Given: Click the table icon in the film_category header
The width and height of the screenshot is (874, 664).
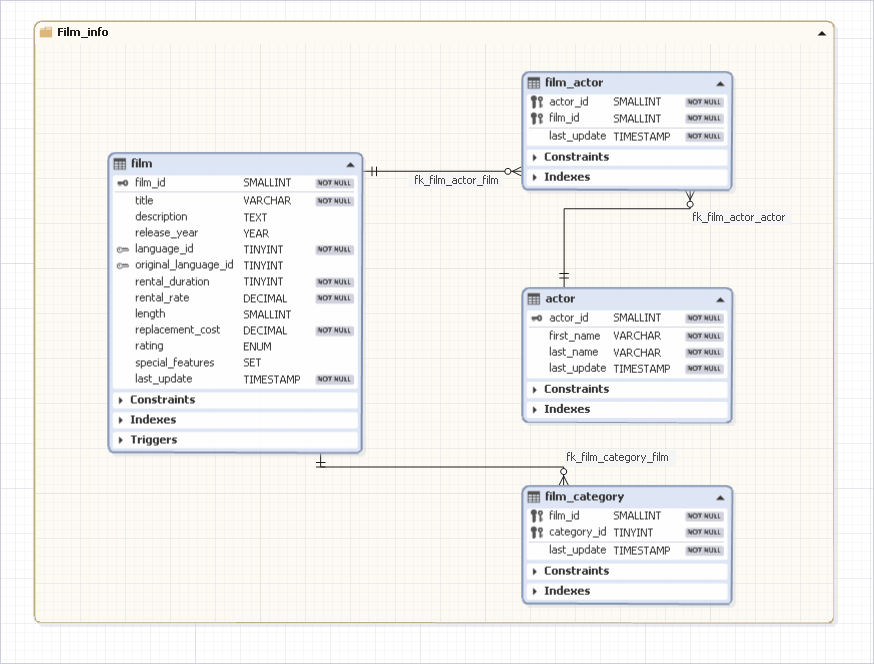Looking at the screenshot, I should pos(536,496).
